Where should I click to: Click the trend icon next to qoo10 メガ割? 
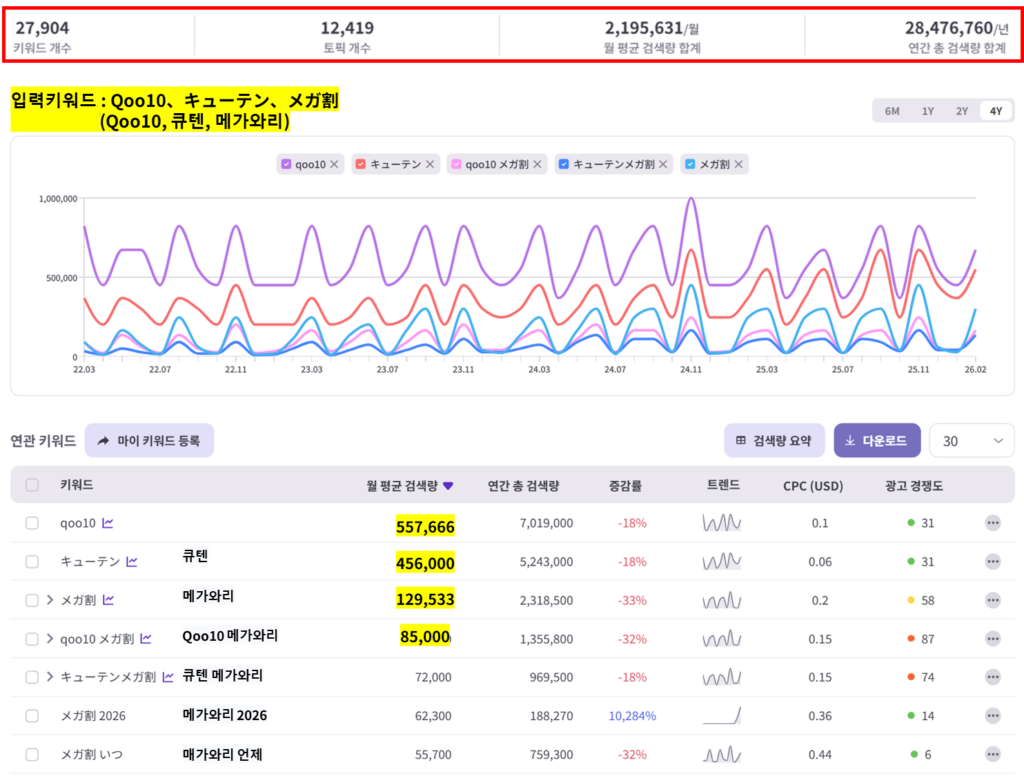[x=146, y=638]
